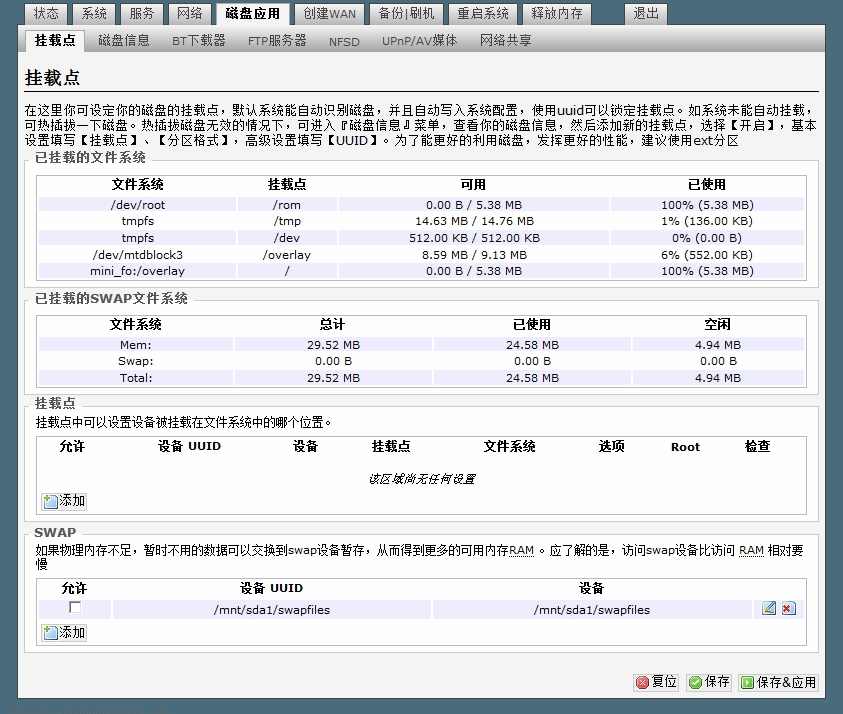
Task: Click the /dev/root filesystem cell
Action: pyautogui.click(x=138, y=205)
